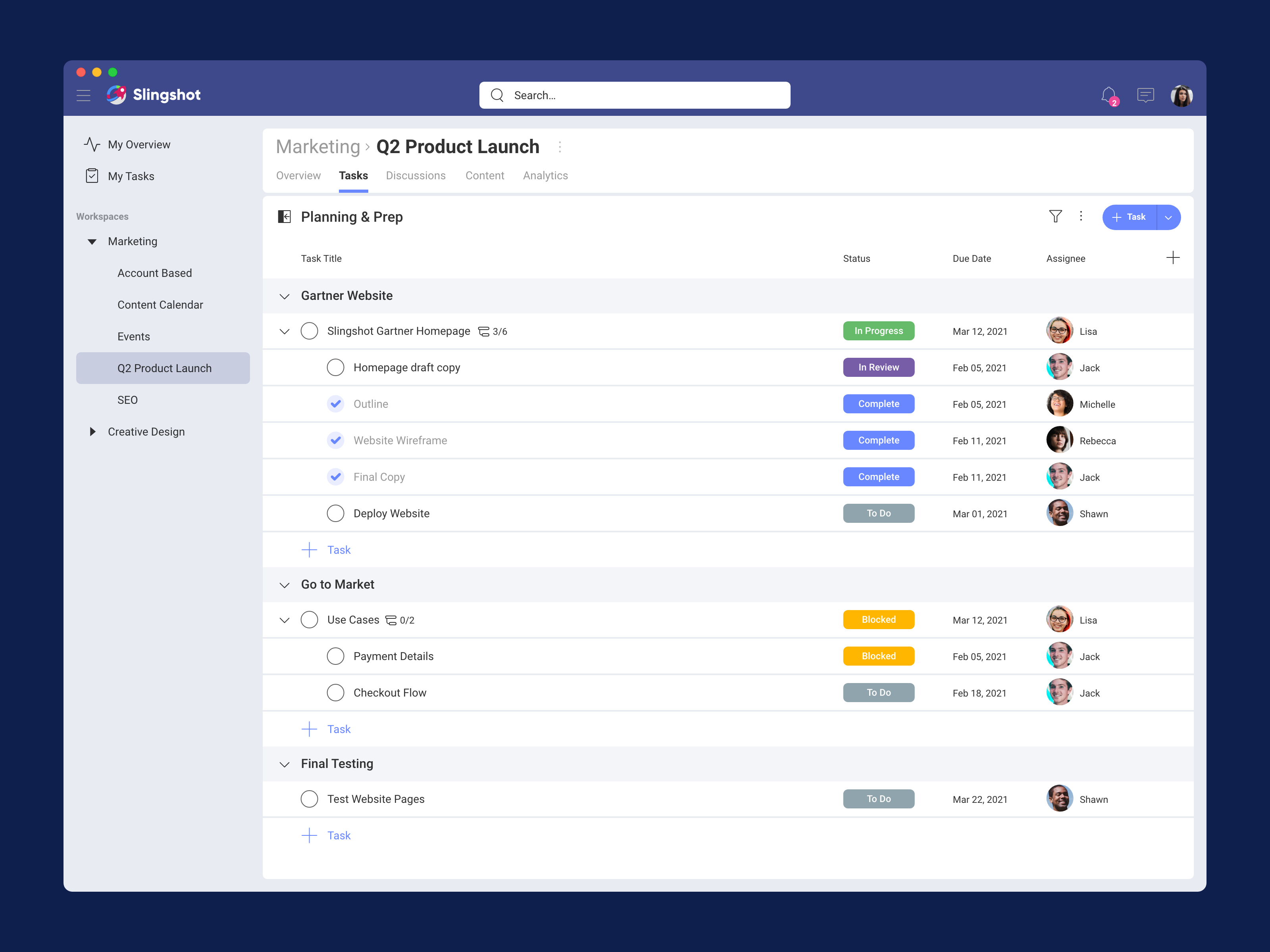
Task: Open the chat messages icon
Action: pyautogui.click(x=1145, y=95)
